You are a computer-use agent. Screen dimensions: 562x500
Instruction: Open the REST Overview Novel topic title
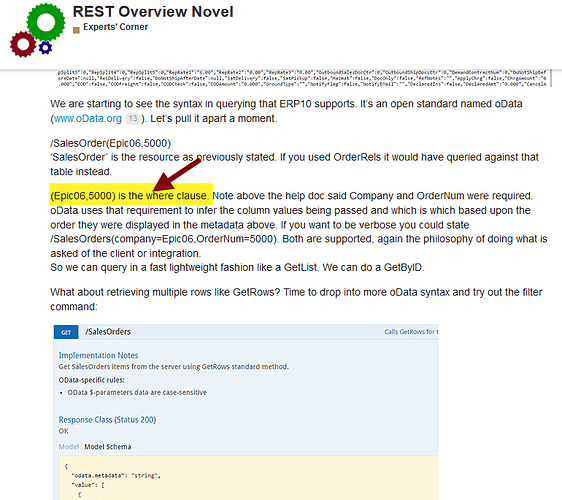tap(153, 12)
